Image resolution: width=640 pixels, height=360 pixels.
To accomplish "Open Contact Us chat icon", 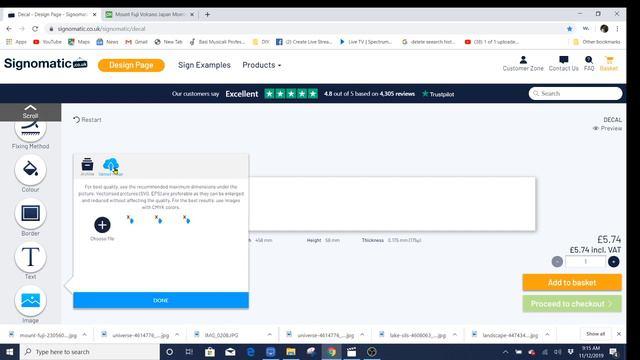I will click(563, 64).
